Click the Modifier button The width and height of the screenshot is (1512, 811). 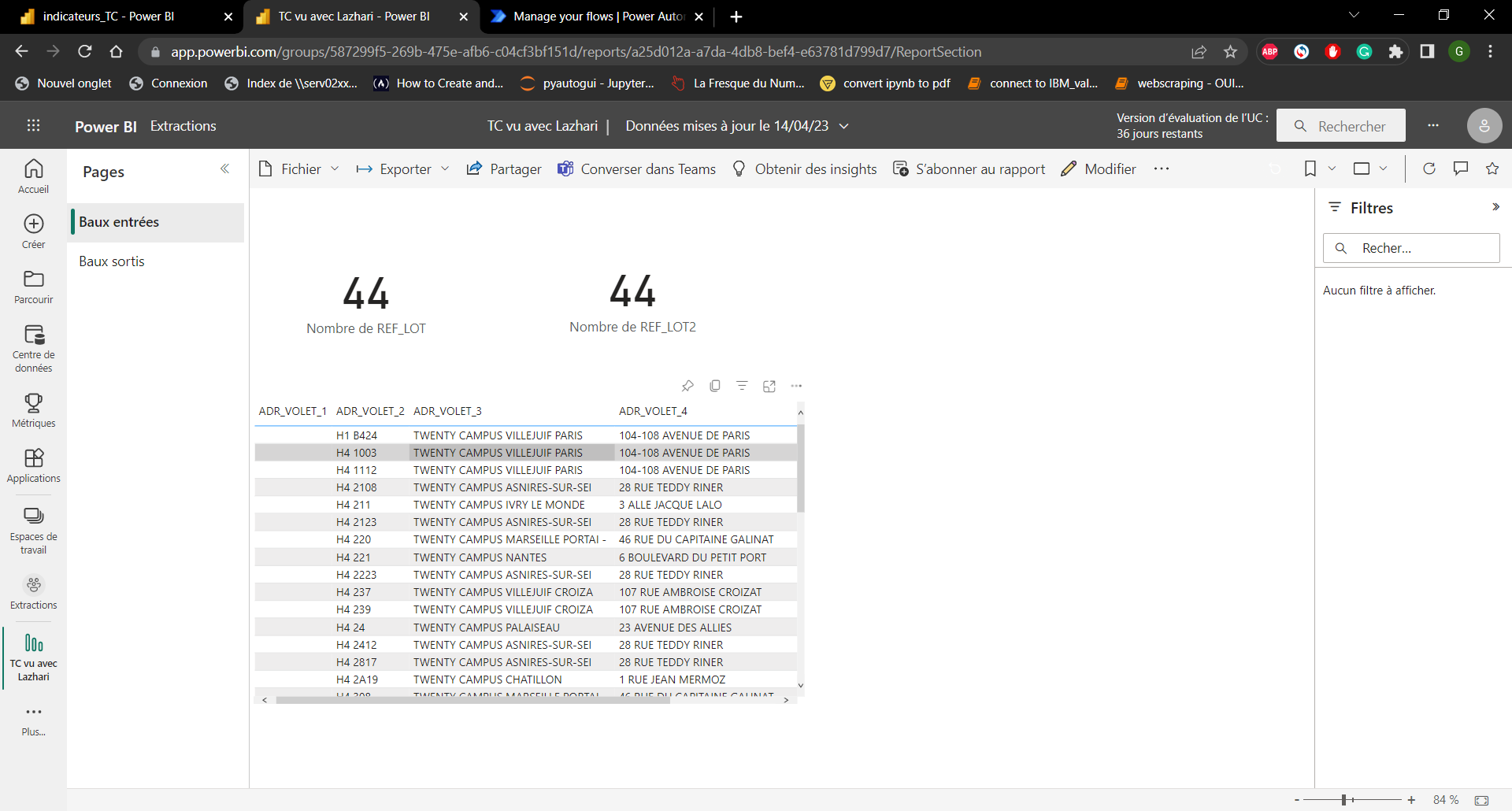[x=1099, y=168]
